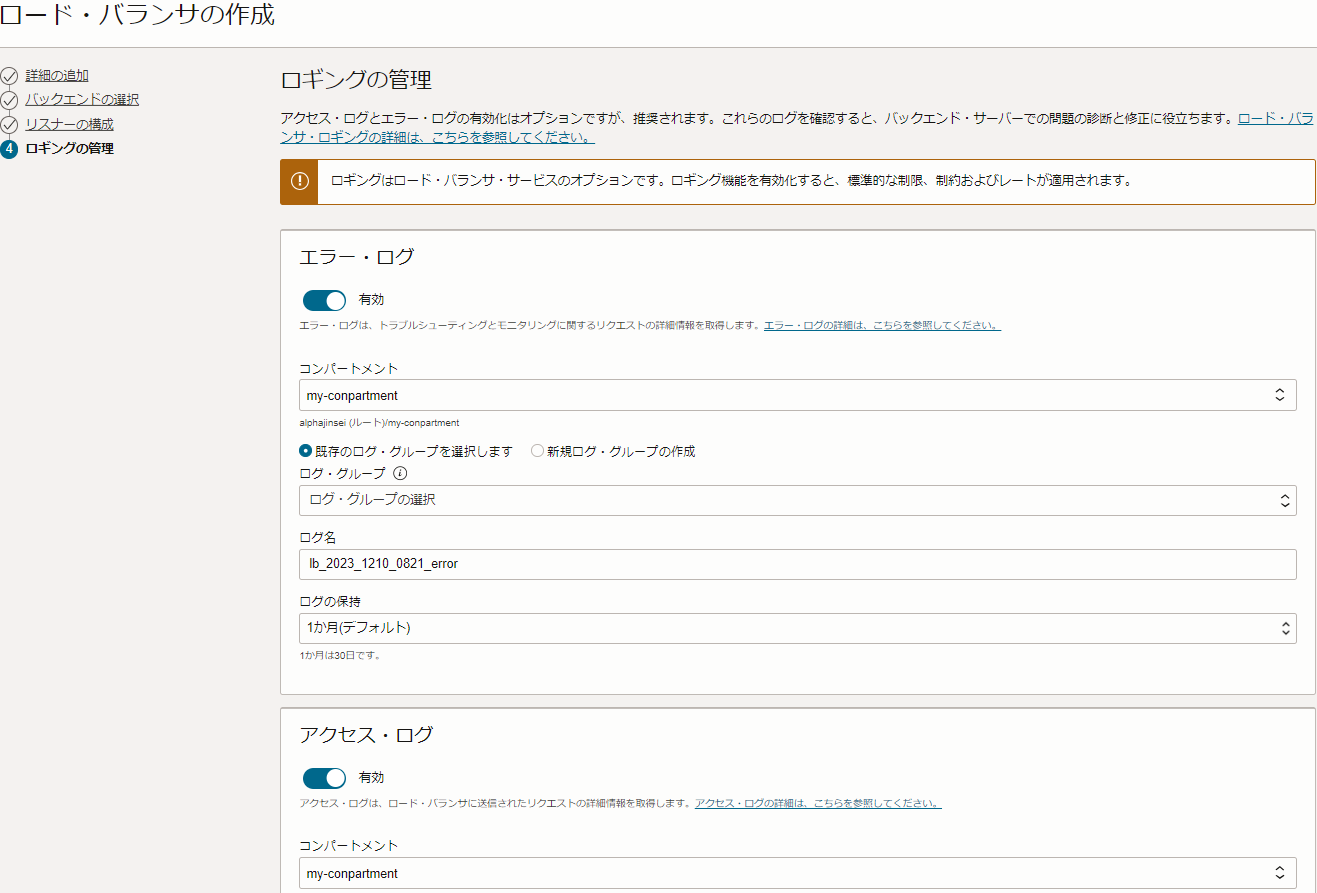Viewport: 1317px width, 893px height.
Task: Click the checkmark icon beside リスナーの構成 step
Action: click(9, 125)
